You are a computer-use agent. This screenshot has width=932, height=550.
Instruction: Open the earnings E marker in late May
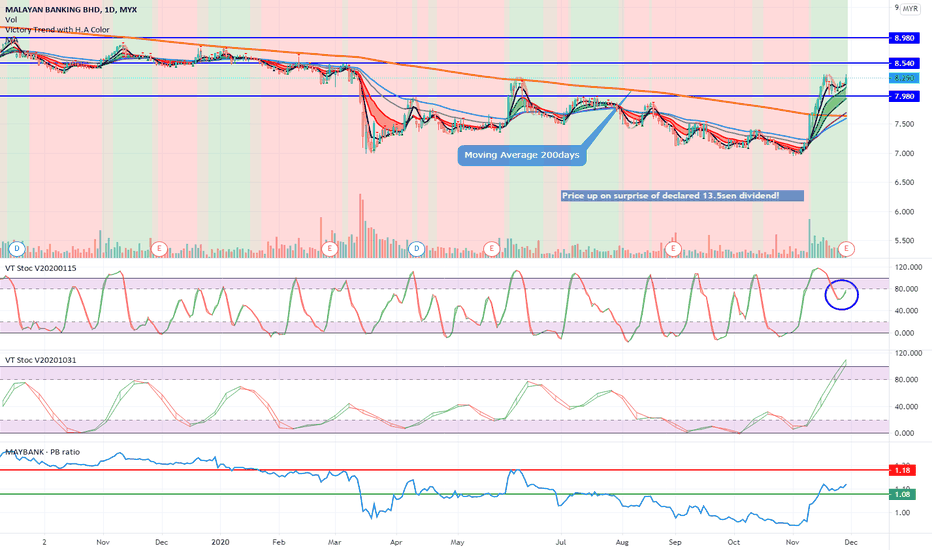(x=492, y=249)
